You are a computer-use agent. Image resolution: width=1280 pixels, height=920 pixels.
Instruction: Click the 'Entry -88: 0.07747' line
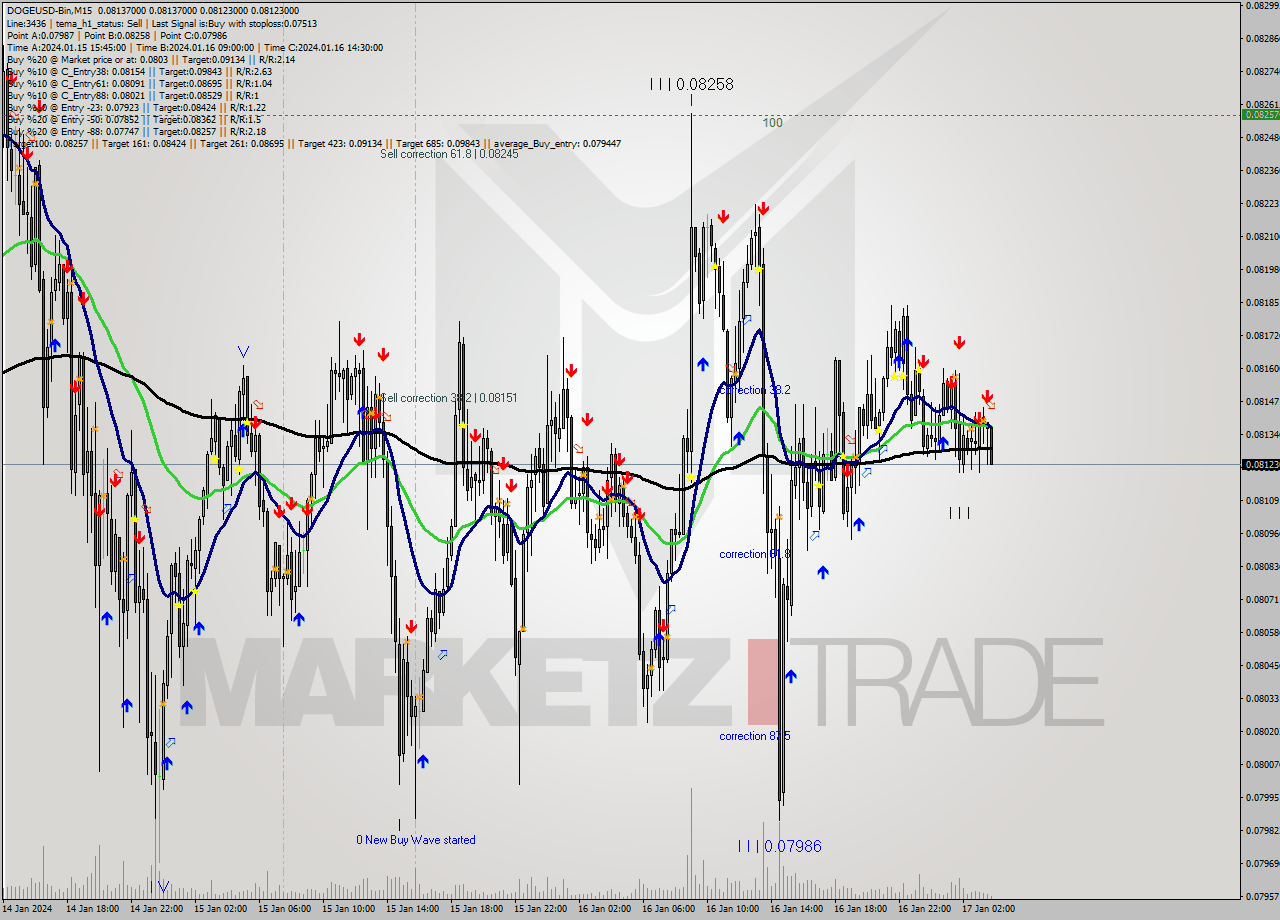[135, 131]
